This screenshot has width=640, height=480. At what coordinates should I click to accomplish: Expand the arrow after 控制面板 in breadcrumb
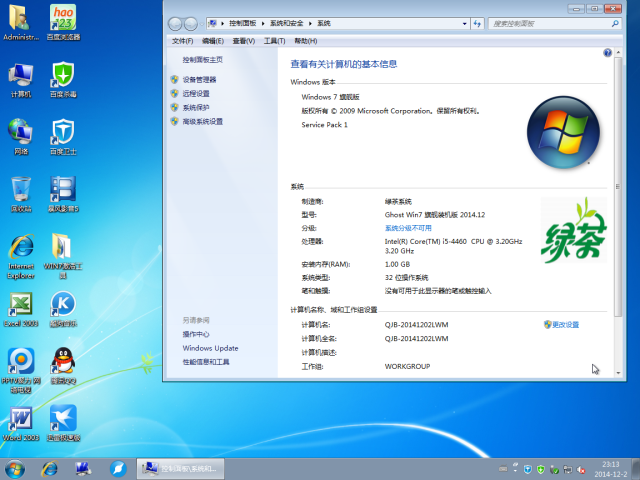(x=263, y=24)
